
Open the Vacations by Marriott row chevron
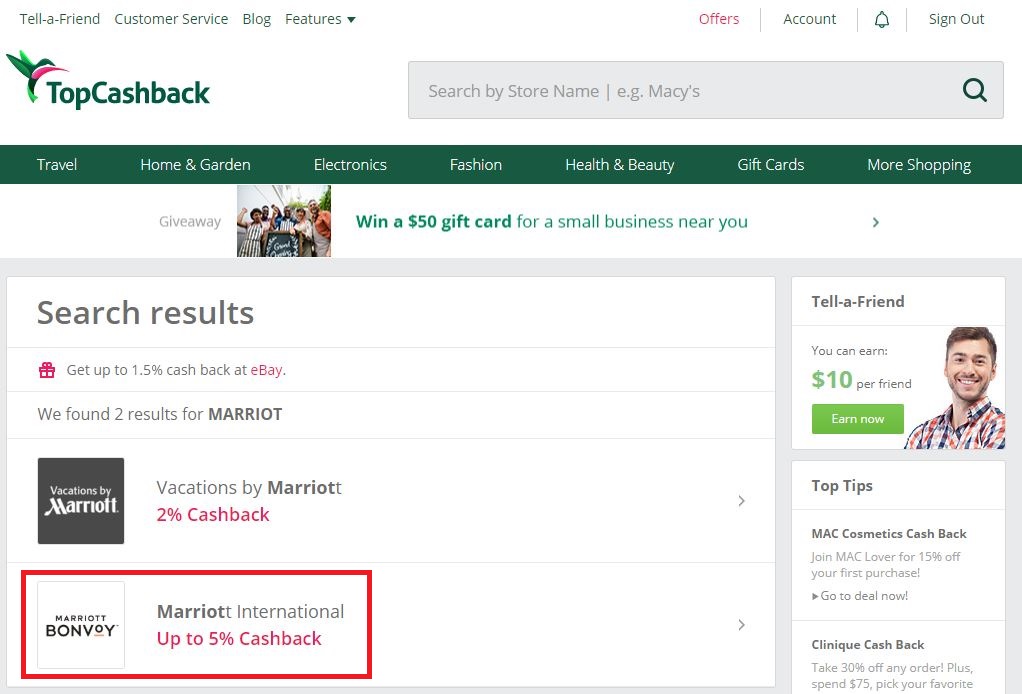coord(741,500)
